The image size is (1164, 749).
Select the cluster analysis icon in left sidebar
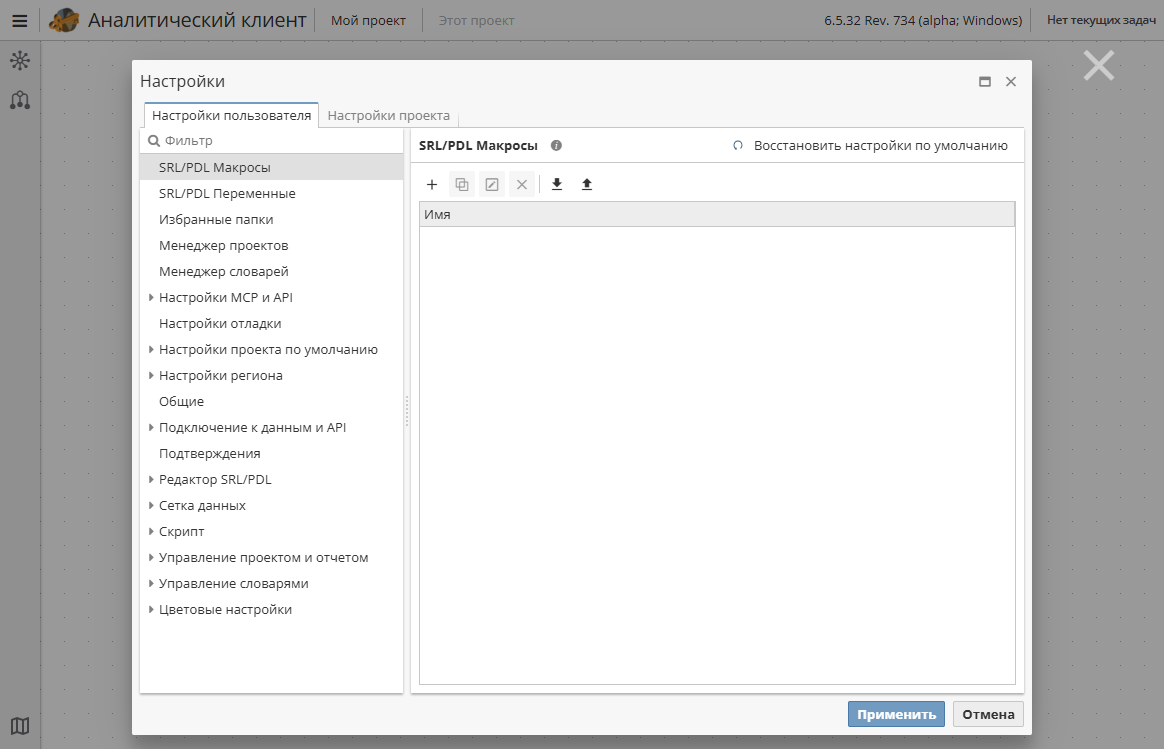point(19,61)
